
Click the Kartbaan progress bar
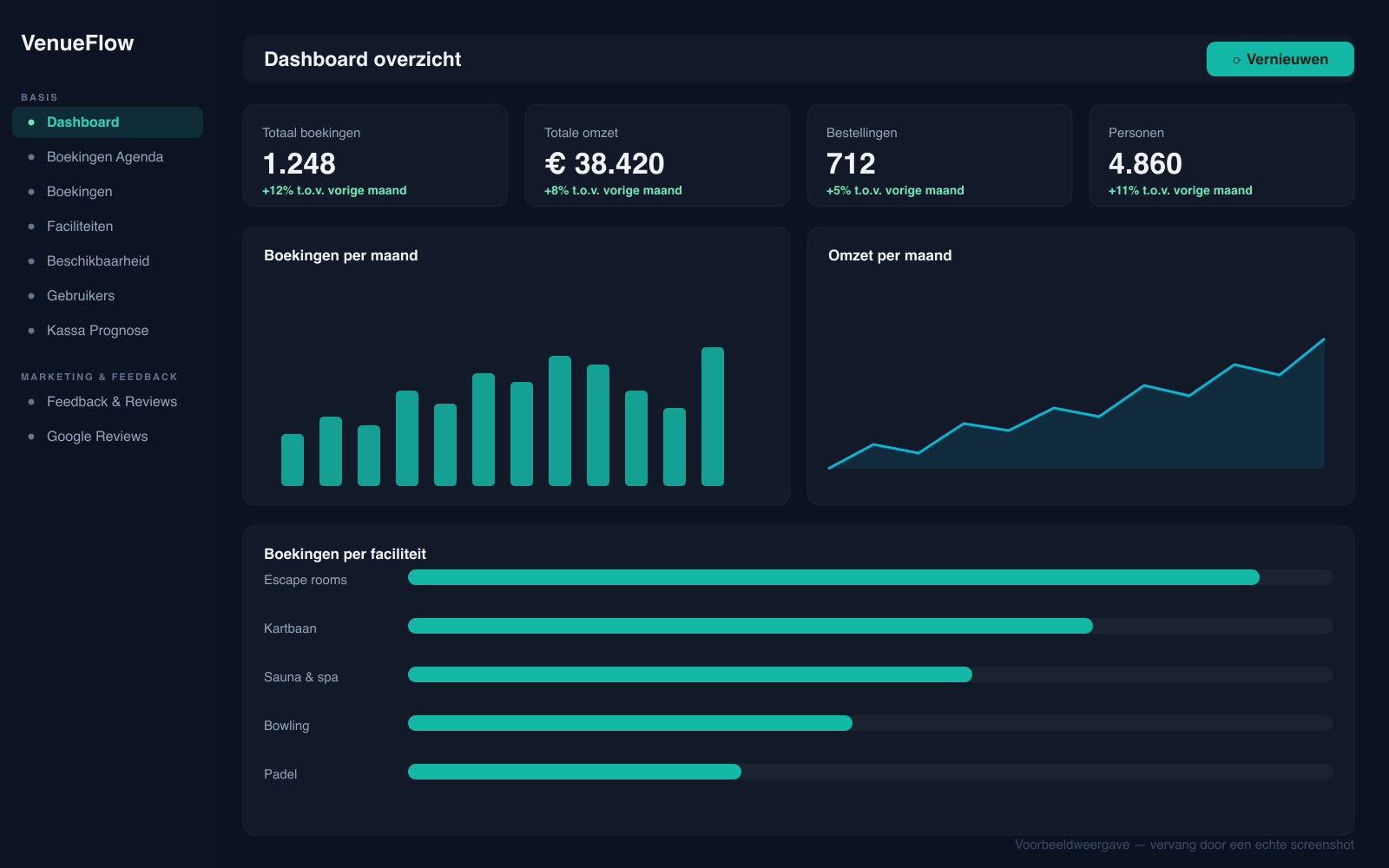[x=871, y=626]
